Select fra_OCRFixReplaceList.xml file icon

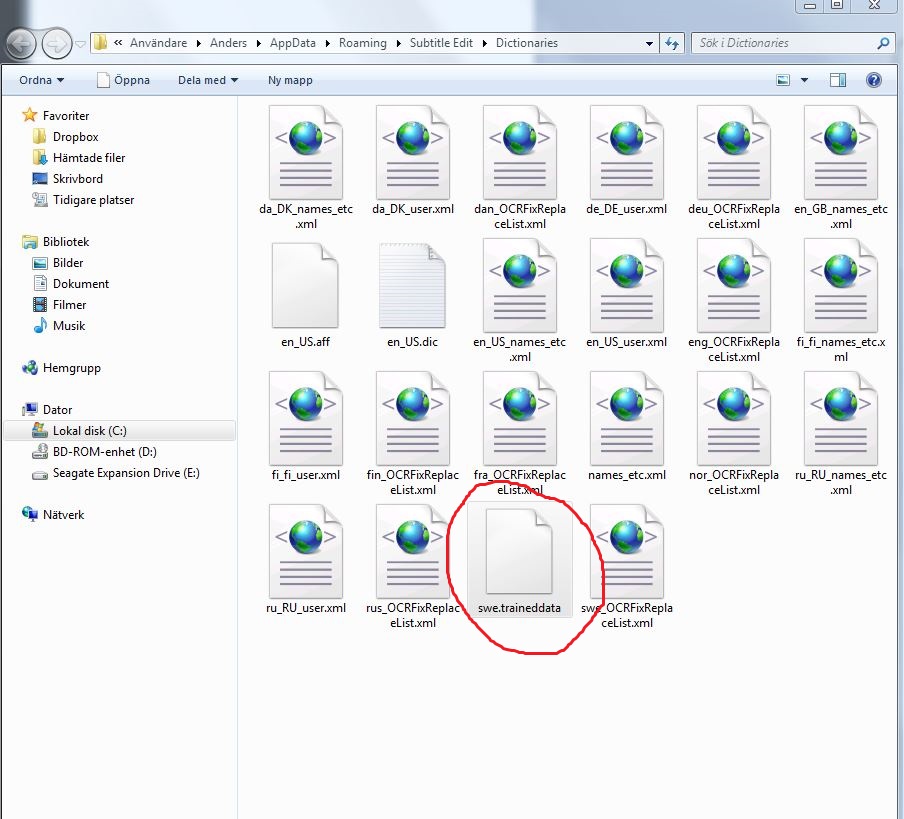coord(519,418)
